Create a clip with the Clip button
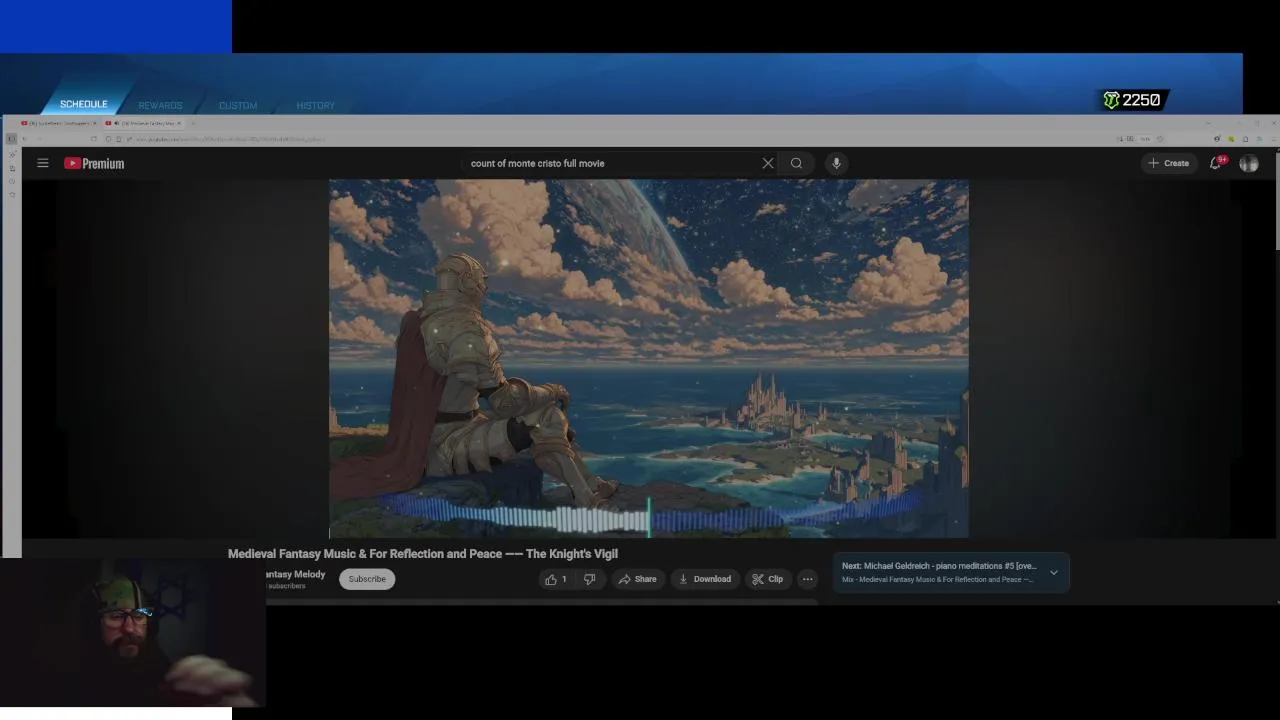Screen dimensions: 1280x720 [x=768, y=579]
